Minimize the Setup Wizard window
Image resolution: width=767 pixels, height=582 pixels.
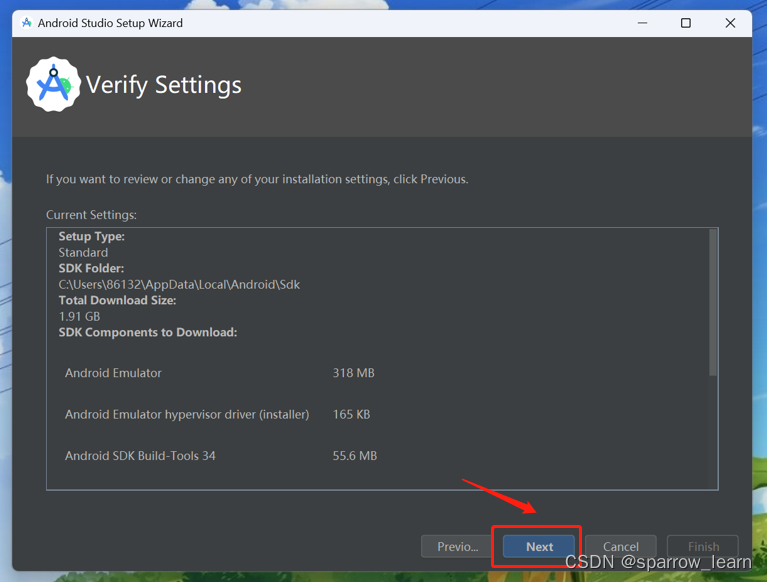coord(642,23)
